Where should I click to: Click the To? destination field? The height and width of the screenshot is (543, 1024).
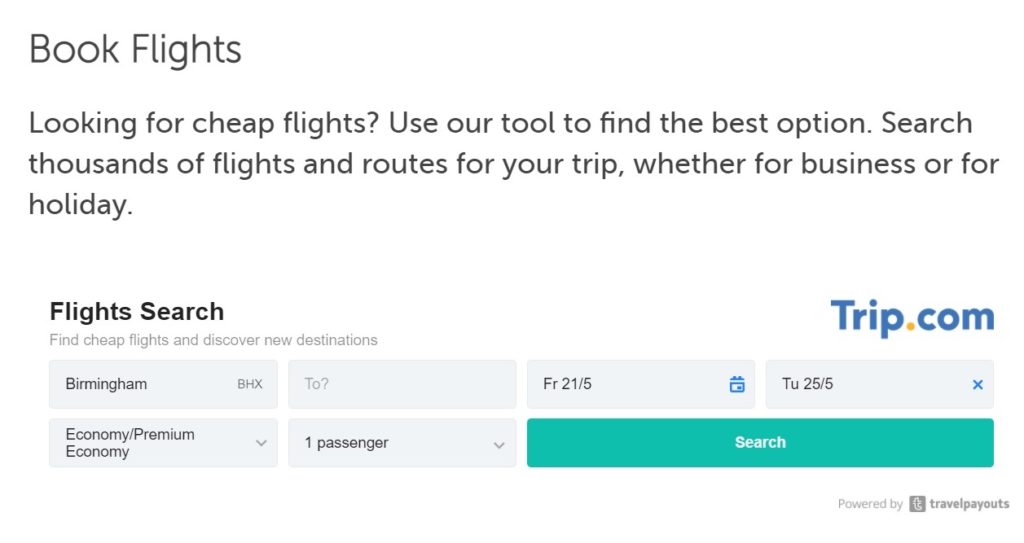pos(402,384)
